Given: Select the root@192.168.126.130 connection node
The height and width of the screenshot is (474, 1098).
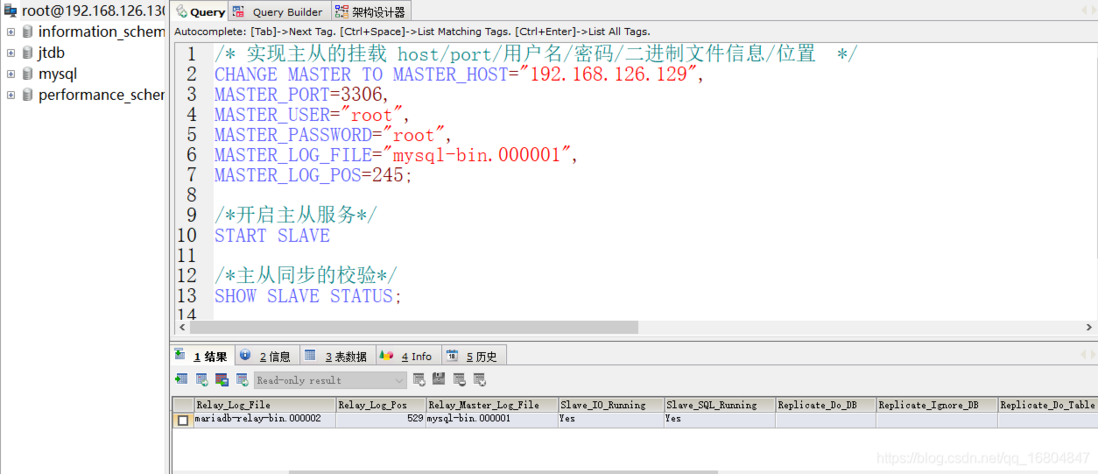Looking at the screenshot, I should pyautogui.click(x=92, y=11).
